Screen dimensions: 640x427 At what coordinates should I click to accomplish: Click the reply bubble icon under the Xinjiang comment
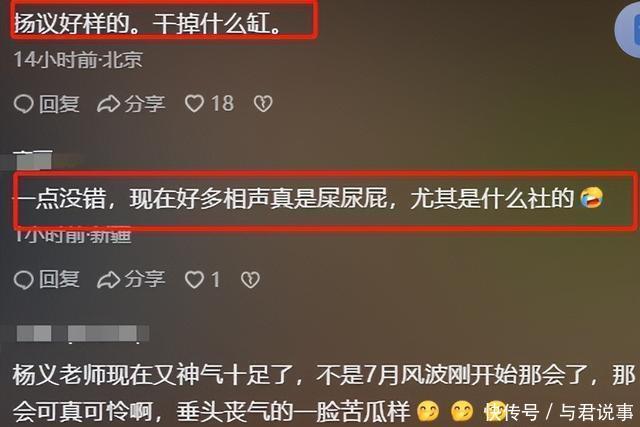tap(23, 280)
